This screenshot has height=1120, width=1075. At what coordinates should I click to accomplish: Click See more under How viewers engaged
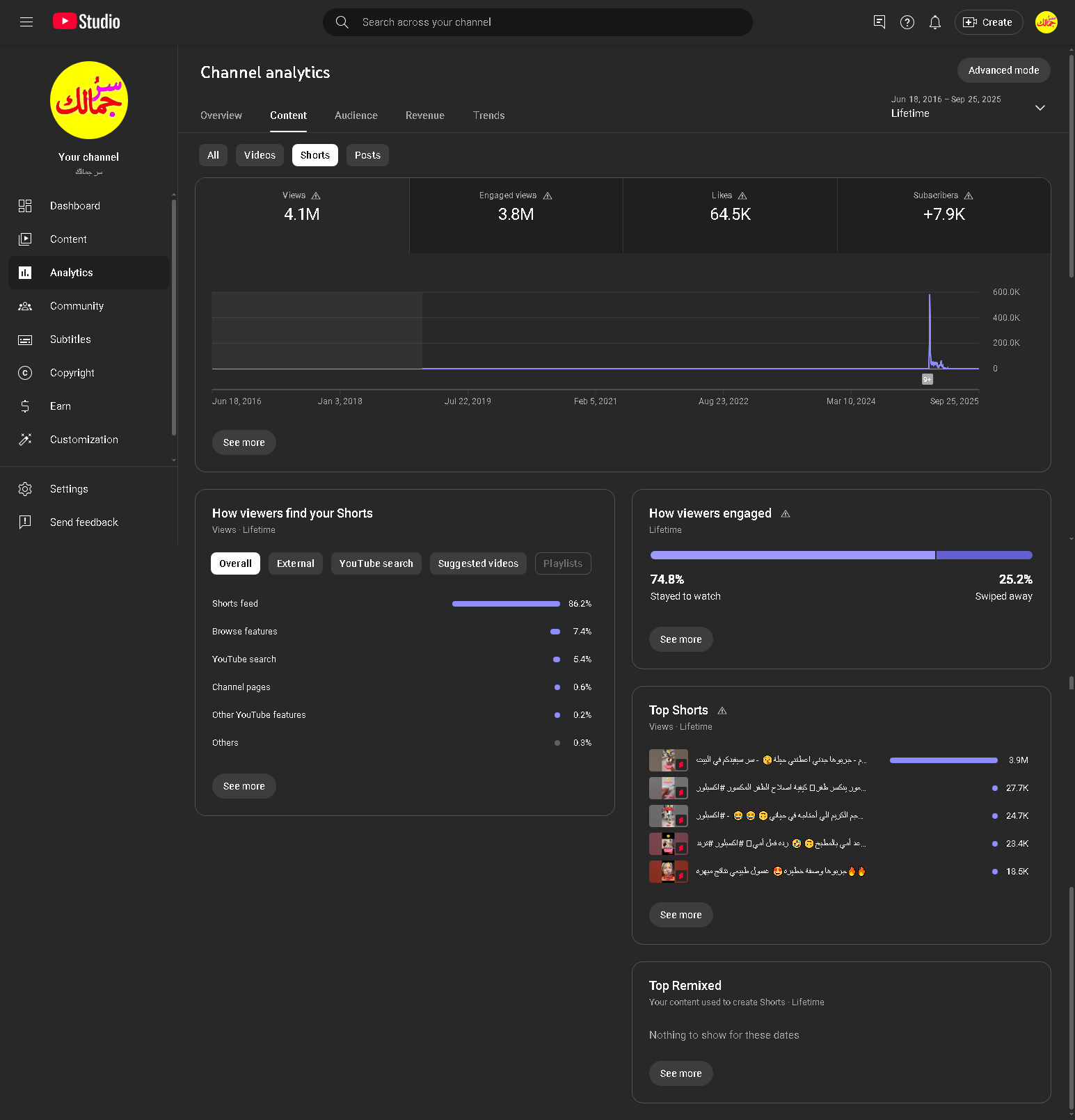click(680, 639)
